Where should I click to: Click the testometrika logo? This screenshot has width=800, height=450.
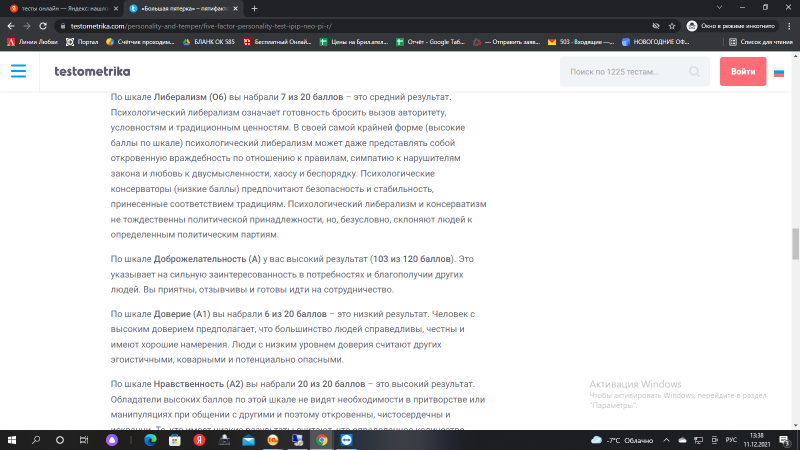pos(91,72)
